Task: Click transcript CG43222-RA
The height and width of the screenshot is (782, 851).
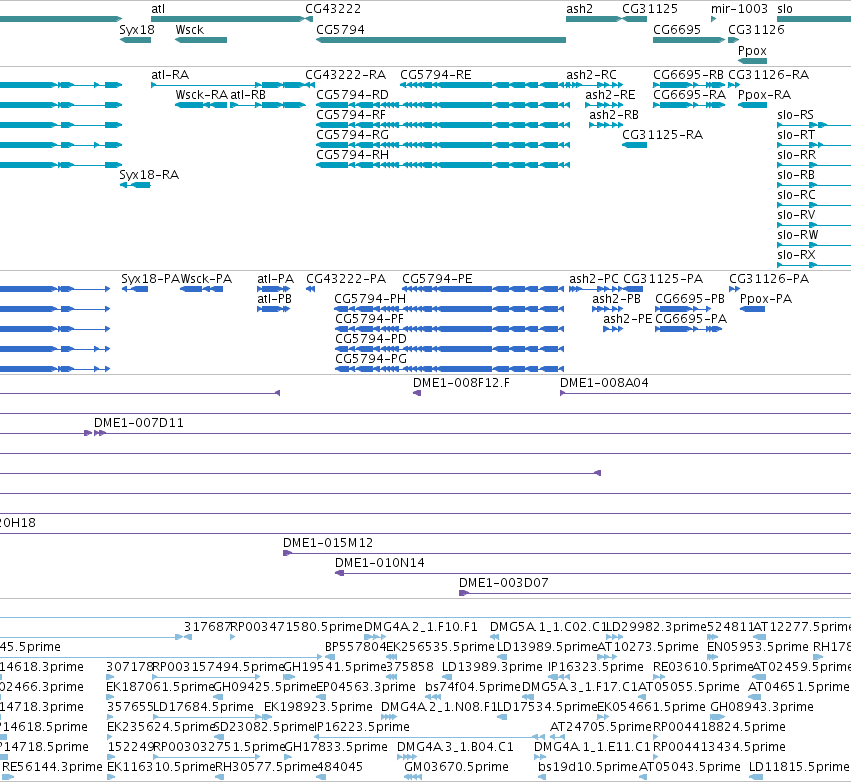Action: (x=345, y=74)
